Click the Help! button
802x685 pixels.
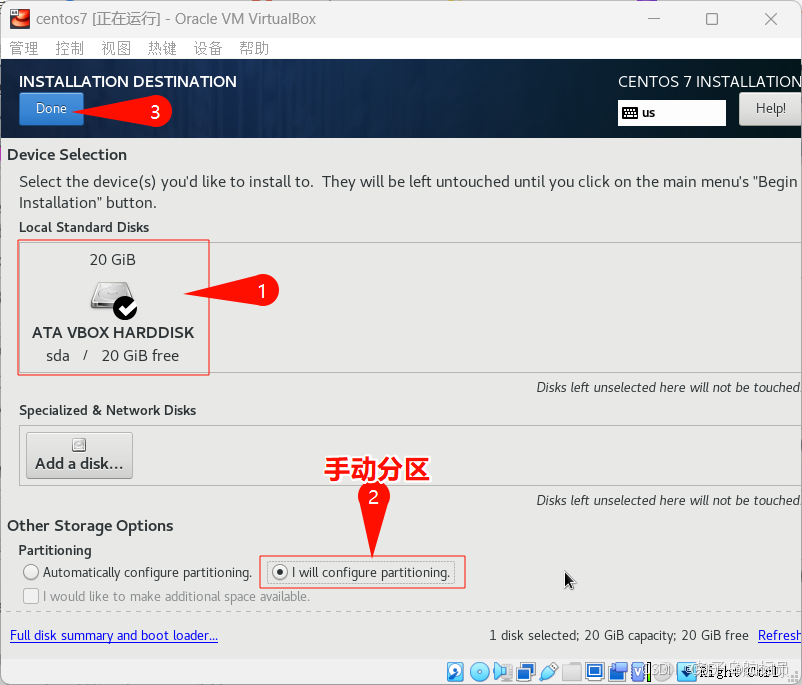coord(770,109)
